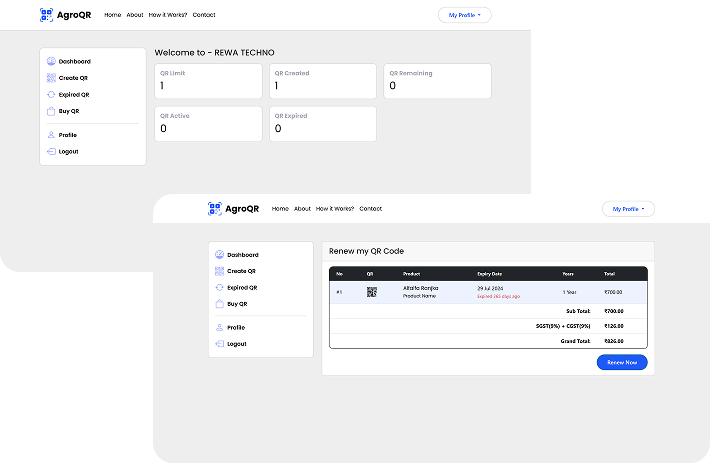Click the Expired QR icon in the lower window sidebar

coord(219,287)
